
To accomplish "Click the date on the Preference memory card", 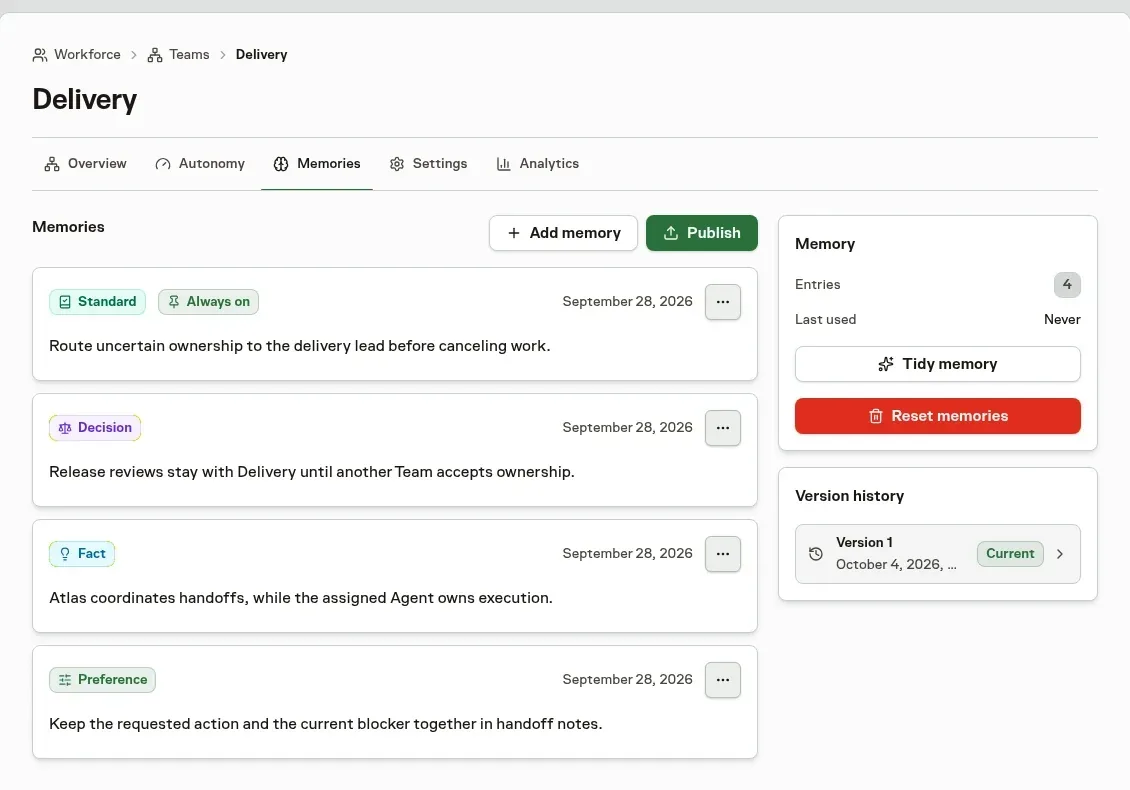I will [x=627, y=680].
